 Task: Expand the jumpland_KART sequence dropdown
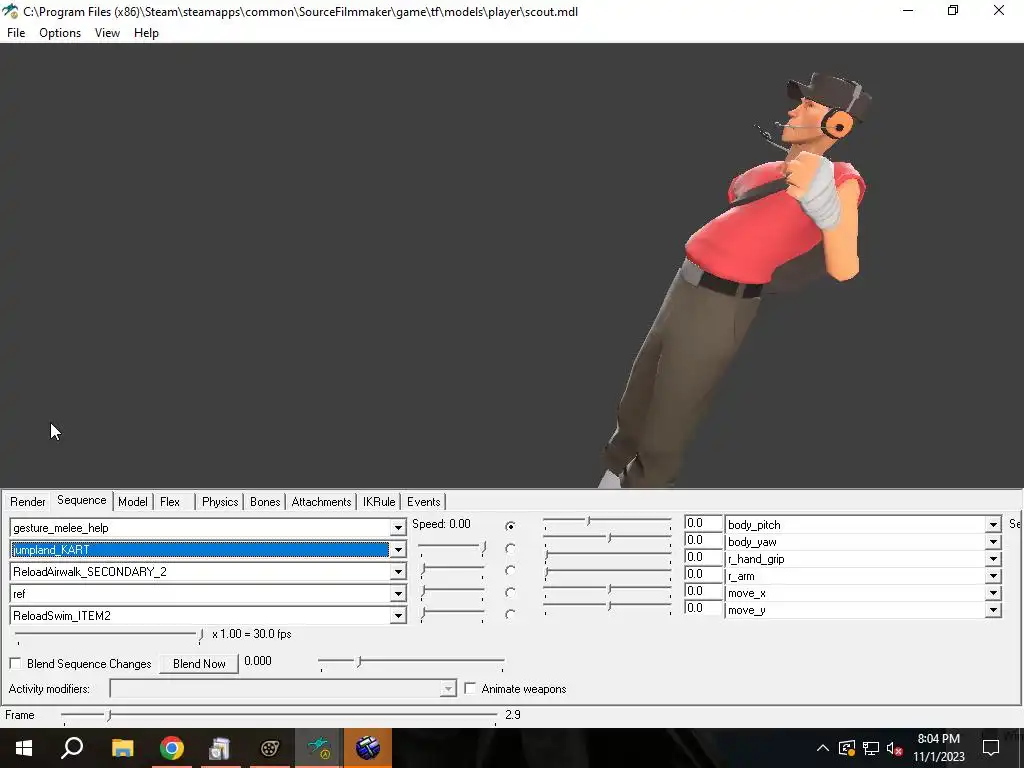tap(398, 550)
